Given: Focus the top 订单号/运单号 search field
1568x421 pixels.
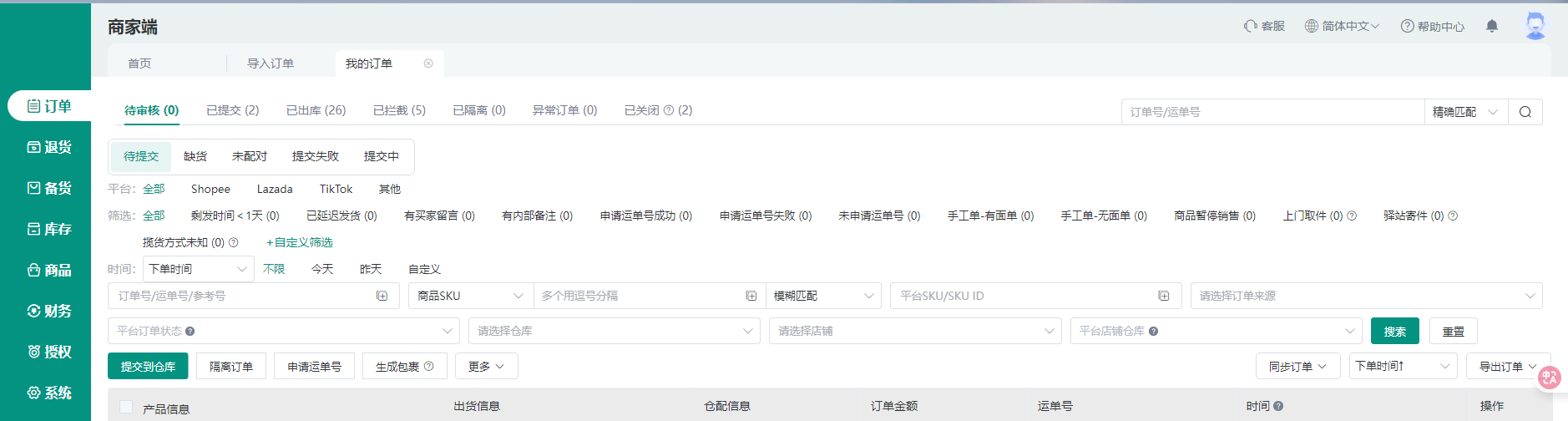Looking at the screenshot, I should pos(1272,112).
